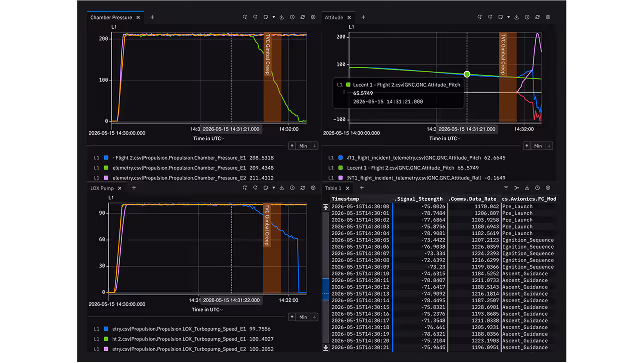Toggle pink Attitude_Roll legend swatch
Image resolution: width=644 pixels, height=363 pixels.
(340, 178)
